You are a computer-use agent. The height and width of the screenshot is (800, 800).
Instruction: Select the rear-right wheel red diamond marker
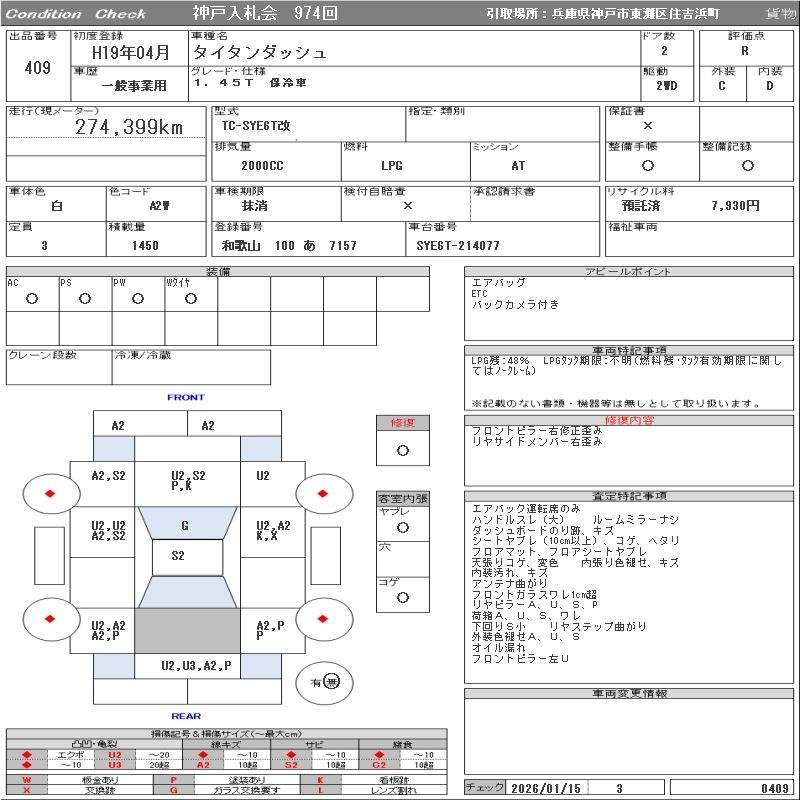pyautogui.click(x=324, y=619)
